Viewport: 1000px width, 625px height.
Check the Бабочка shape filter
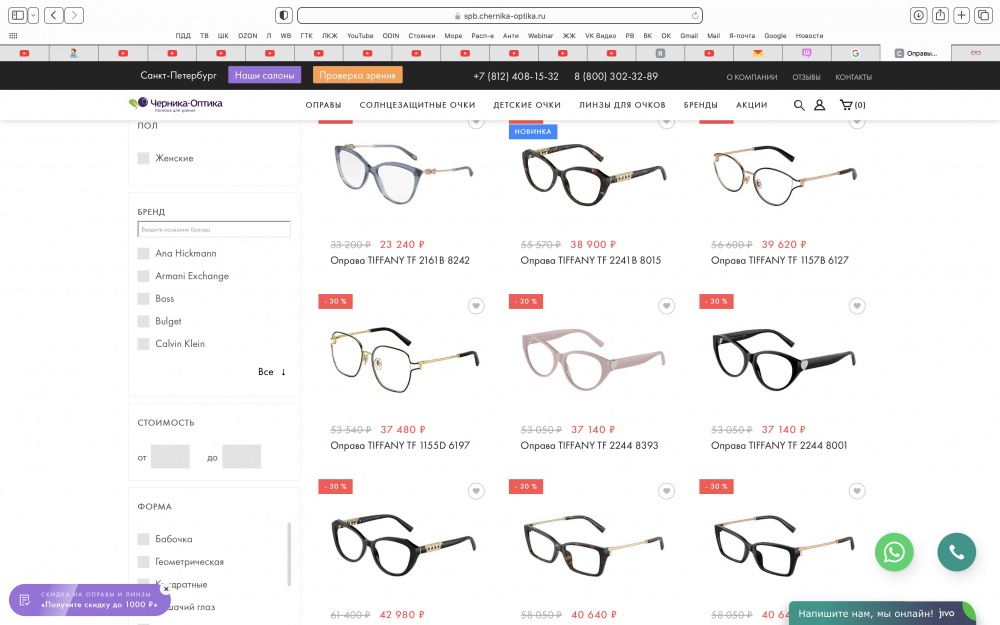143,539
